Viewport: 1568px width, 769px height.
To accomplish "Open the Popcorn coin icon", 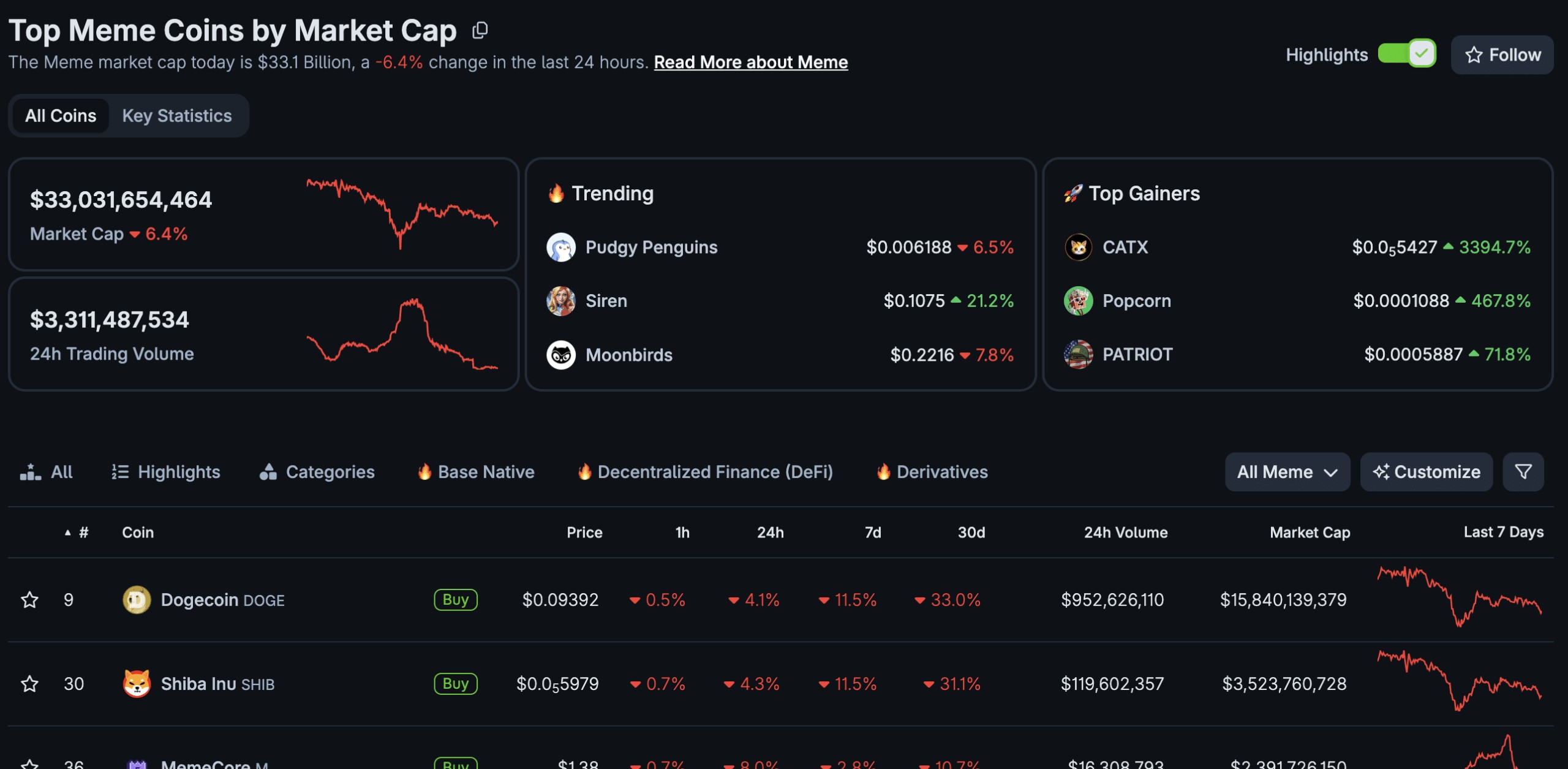I will tap(1079, 301).
